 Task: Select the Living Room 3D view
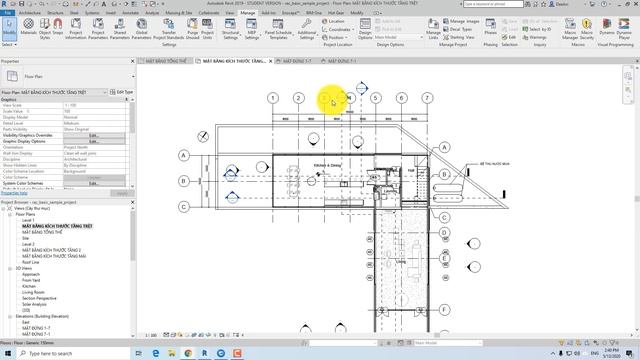click(33, 292)
